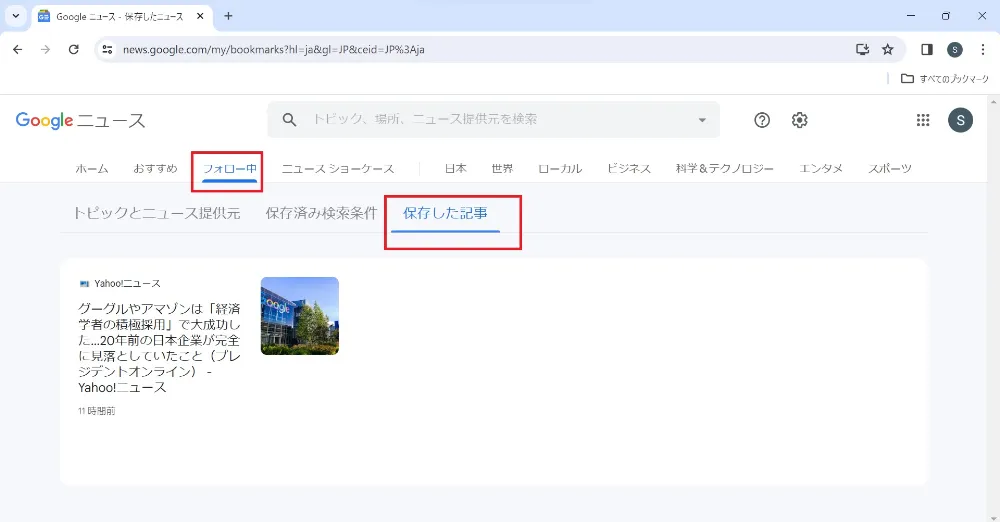Click the address bar URL

click(x=274, y=49)
